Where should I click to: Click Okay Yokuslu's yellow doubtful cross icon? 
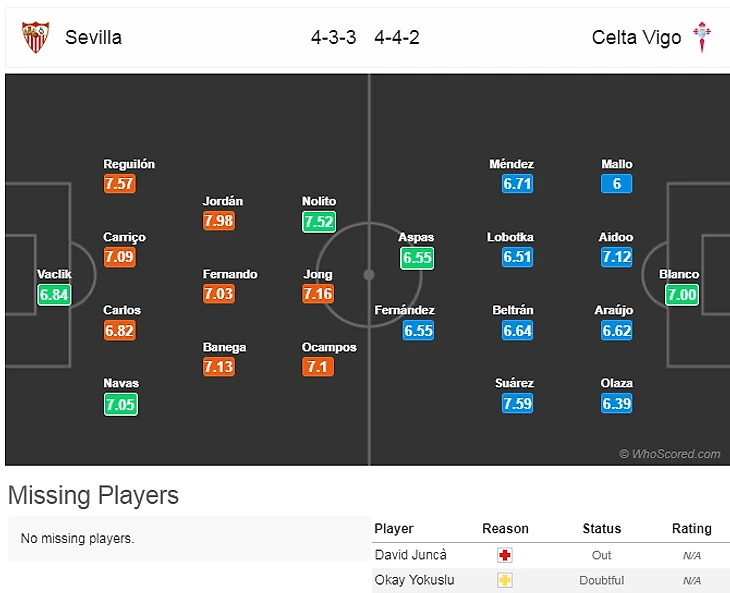pyautogui.click(x=505, y=580)
